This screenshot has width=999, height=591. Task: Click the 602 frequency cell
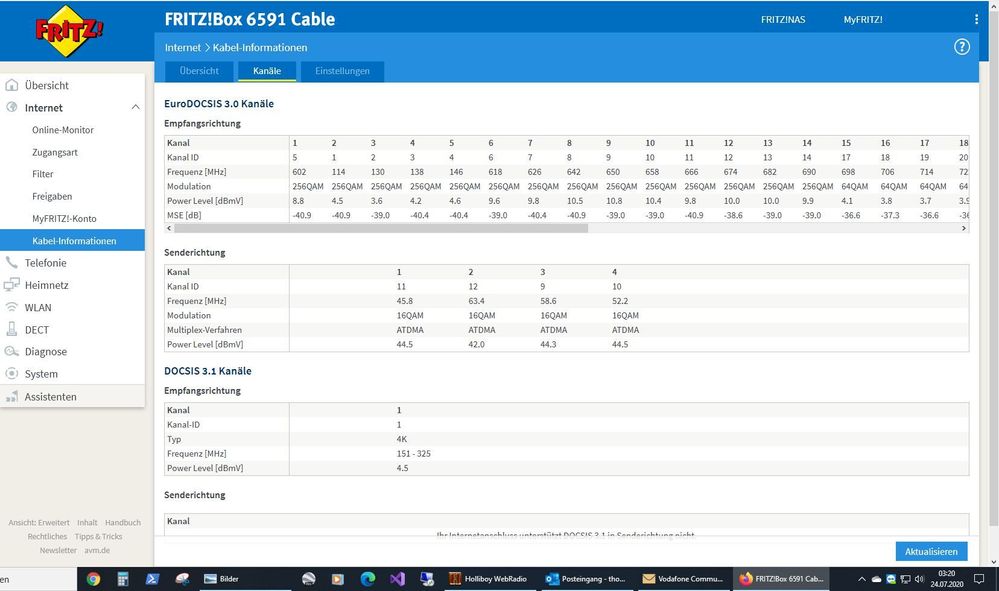coord(299,172)
